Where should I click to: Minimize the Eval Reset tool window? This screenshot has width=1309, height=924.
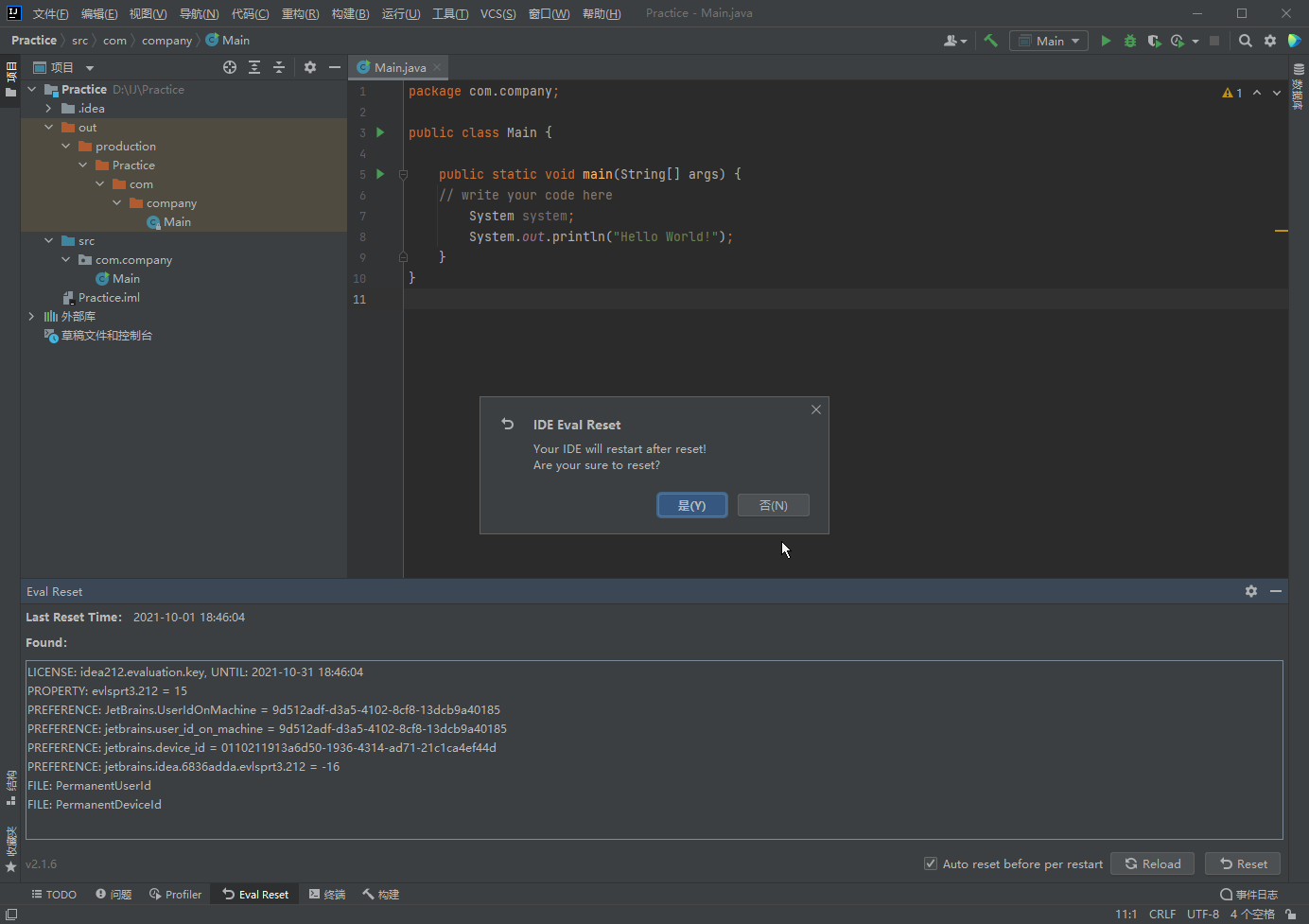point(1276,591)
